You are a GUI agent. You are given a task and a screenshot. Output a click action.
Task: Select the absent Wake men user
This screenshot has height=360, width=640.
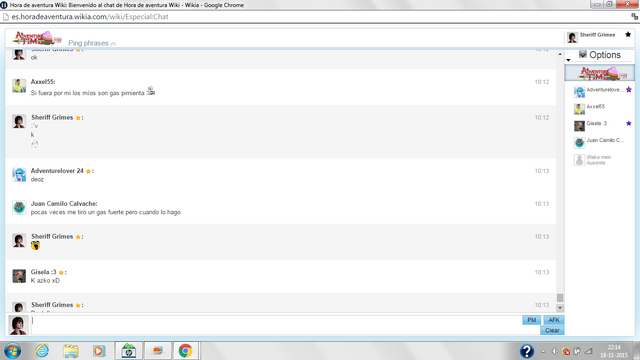(598, 160)
